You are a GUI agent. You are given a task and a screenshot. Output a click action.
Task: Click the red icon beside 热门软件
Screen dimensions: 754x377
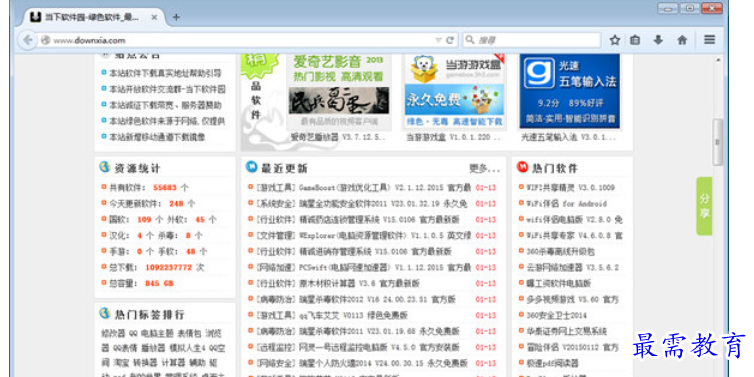click(x=522, y=167)
